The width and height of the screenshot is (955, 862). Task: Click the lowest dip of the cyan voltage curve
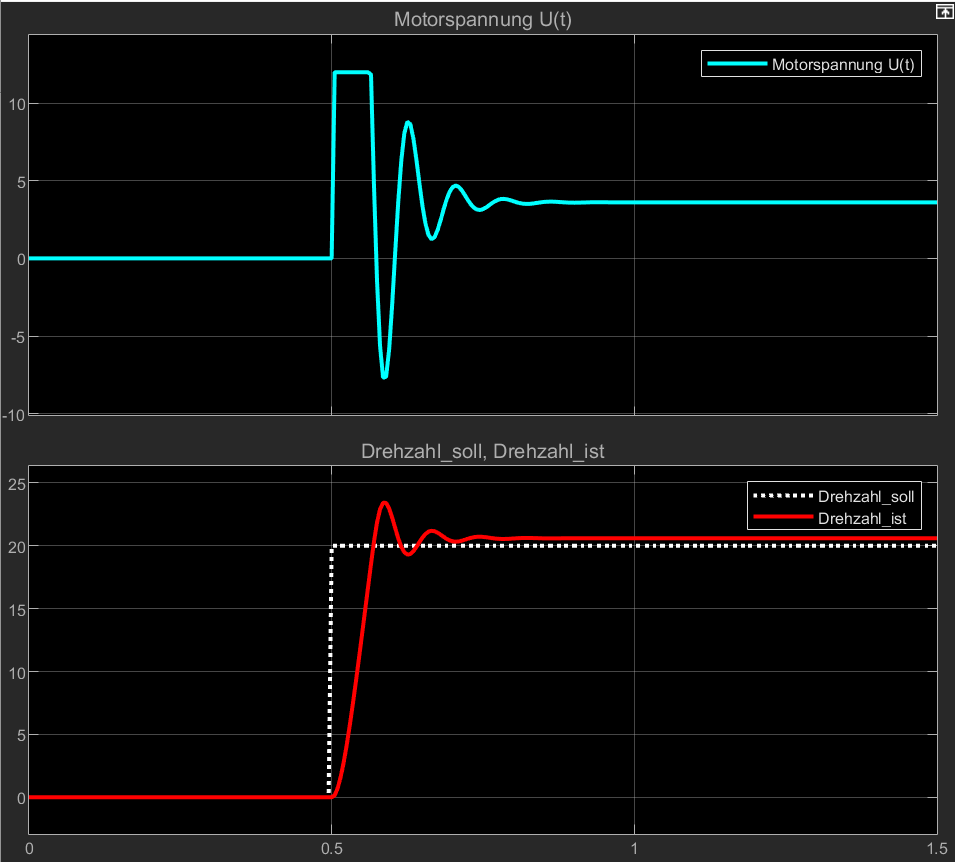(385, 377)
